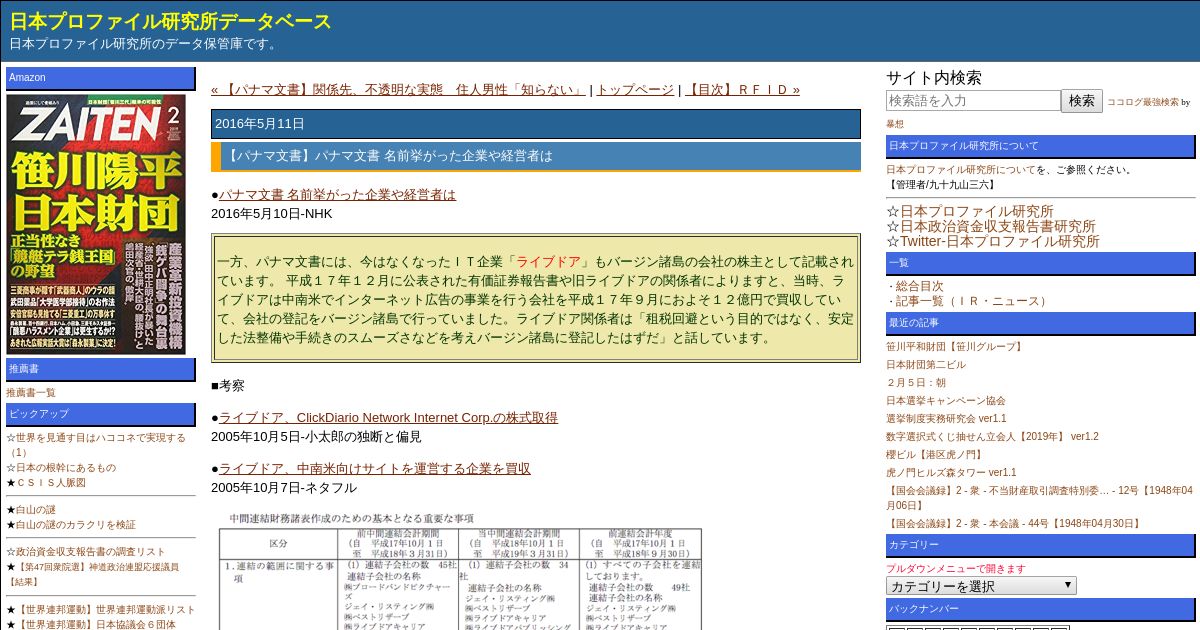Image resolution: width=1200 pixels, height=630 pixels.
Task: Open the 総合目次 link
Action: tap(919, 286)
